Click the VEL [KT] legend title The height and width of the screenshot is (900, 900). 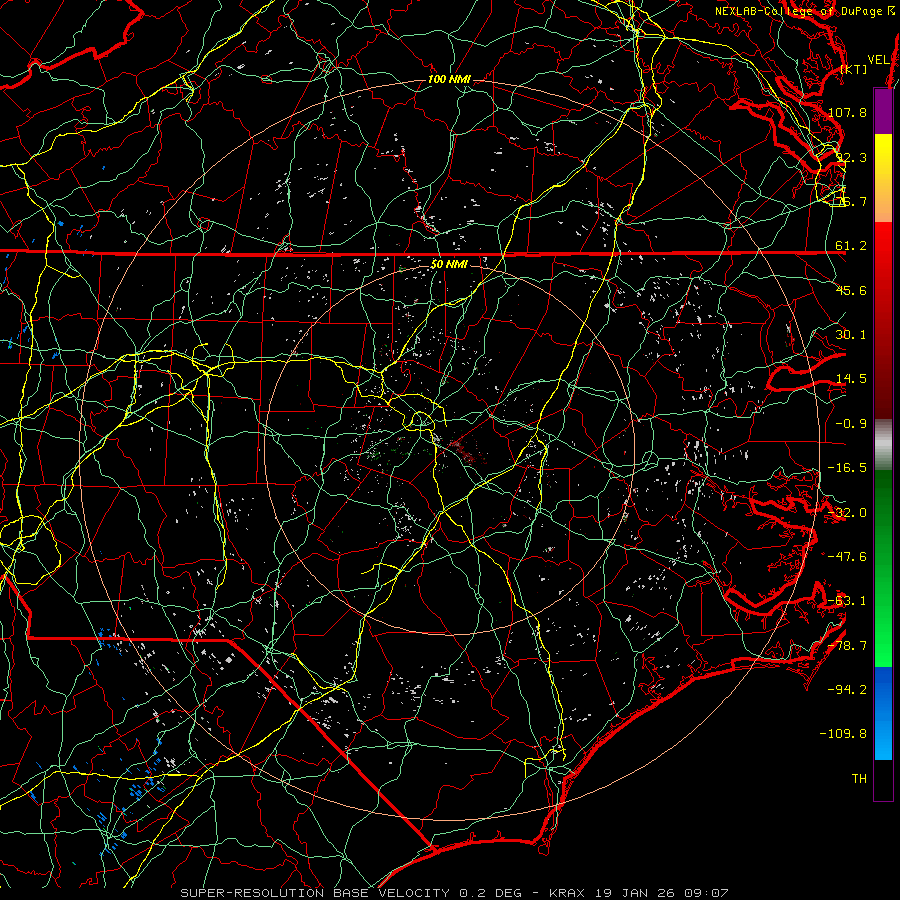pos(866,64)
